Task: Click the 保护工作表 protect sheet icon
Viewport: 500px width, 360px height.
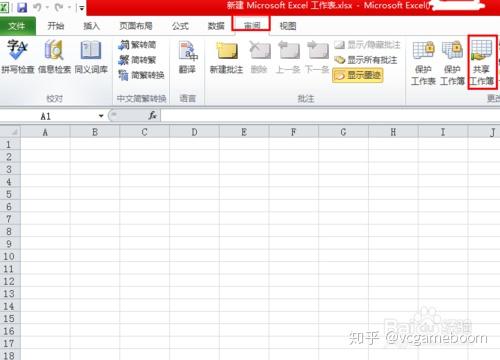Action: pos(423,63)
